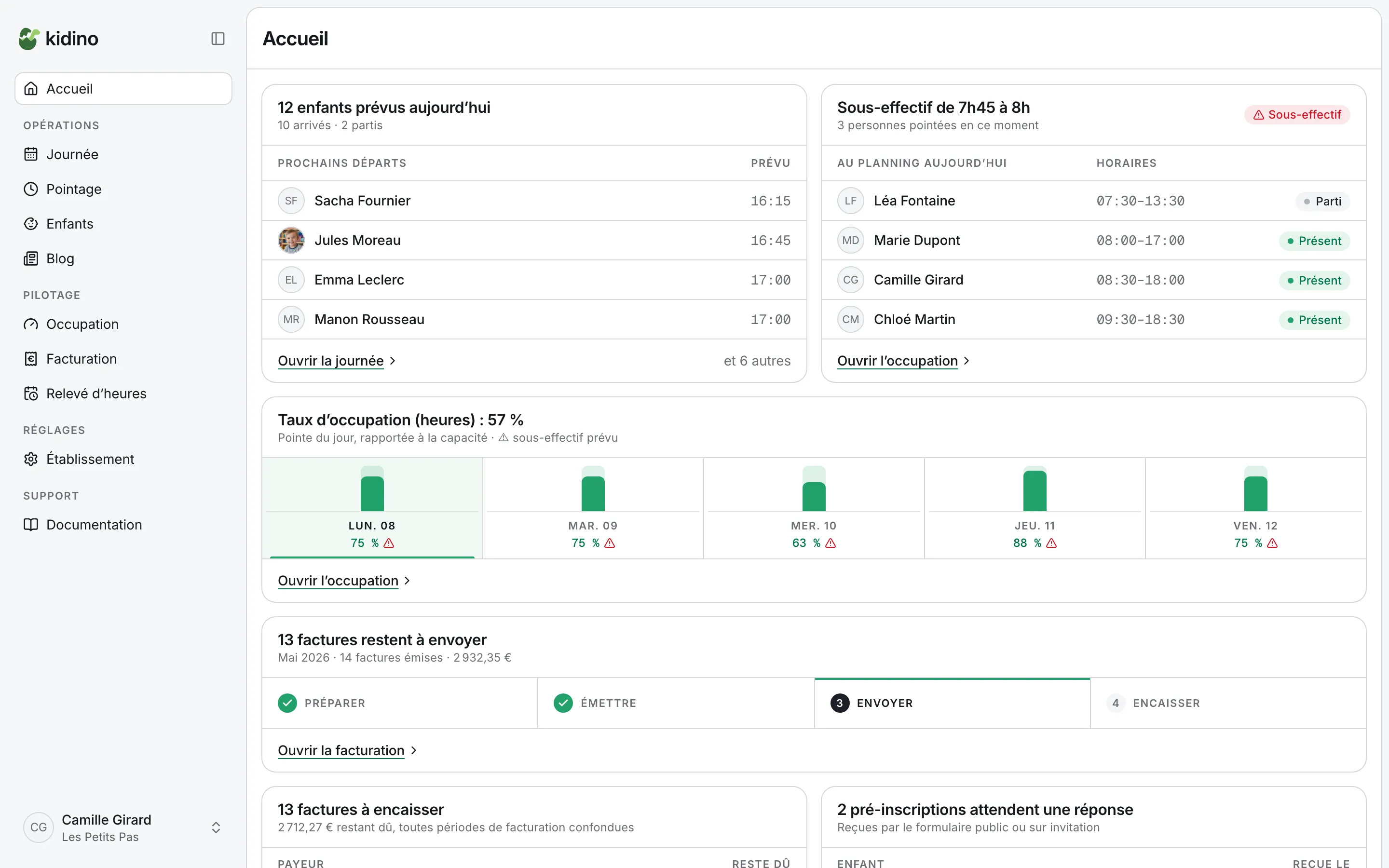1389x868 pixels.
Task: Open Enfants via its face icon
Action: tap(31, 224)
